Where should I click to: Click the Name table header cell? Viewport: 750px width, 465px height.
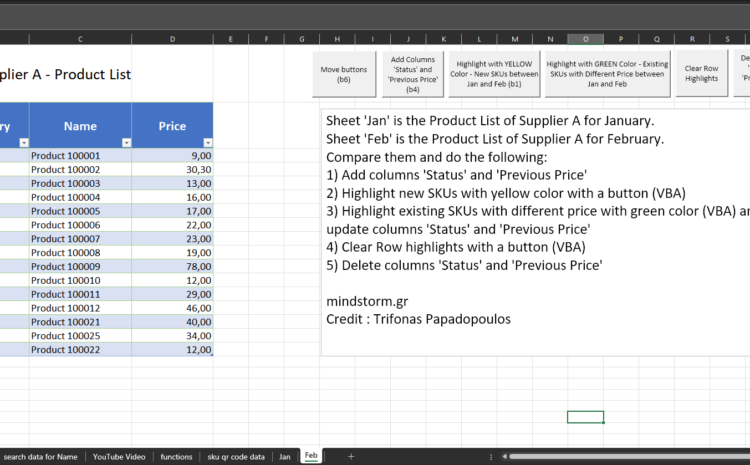(x=80, y=126)
